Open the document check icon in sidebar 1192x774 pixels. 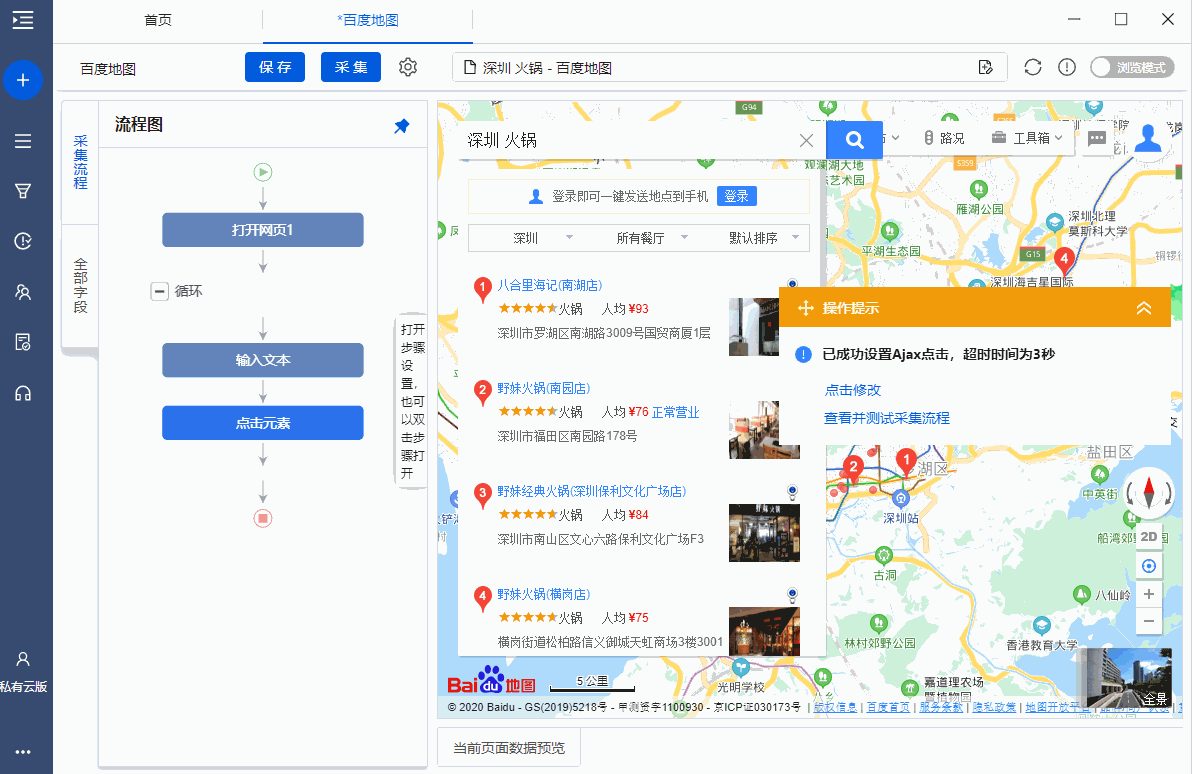point(23,342)
